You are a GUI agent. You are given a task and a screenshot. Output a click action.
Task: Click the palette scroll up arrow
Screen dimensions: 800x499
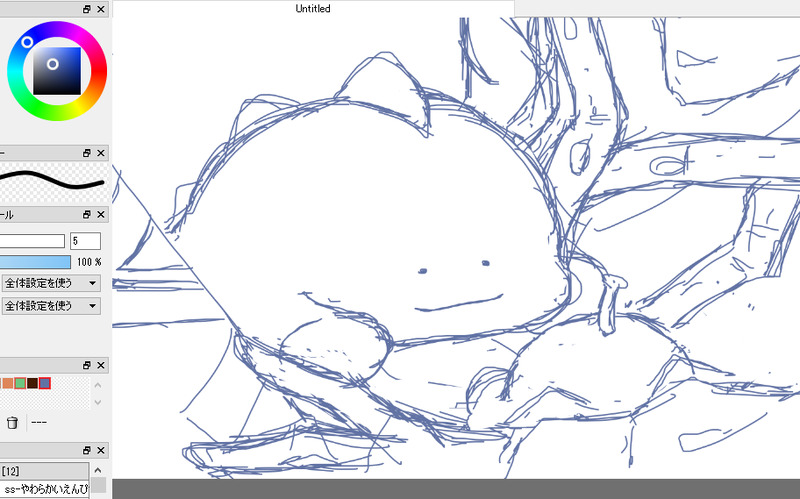pyautogui.click(x=98, y=385)
